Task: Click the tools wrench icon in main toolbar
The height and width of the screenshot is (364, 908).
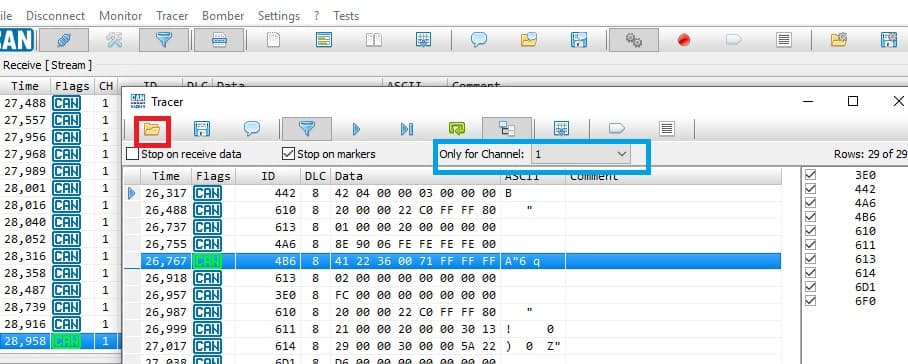Action: (x=114, y=40)
